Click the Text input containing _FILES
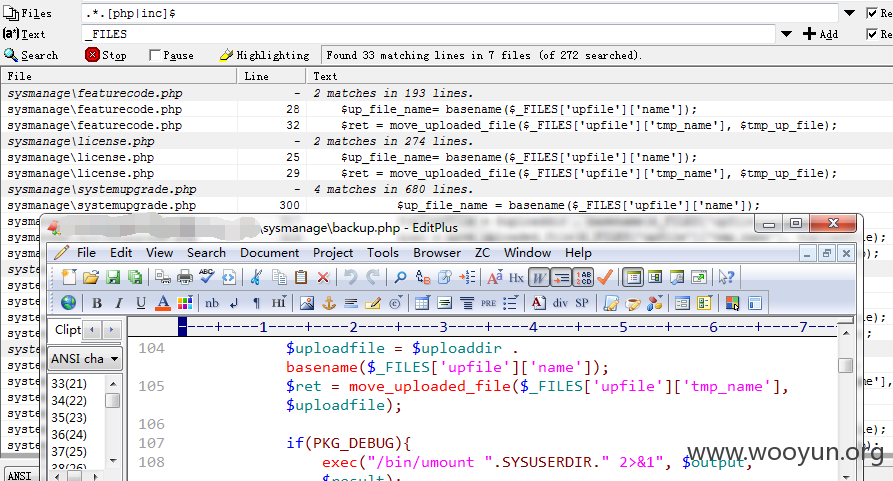This screenshot has height=481, width=893. (428, 34)
